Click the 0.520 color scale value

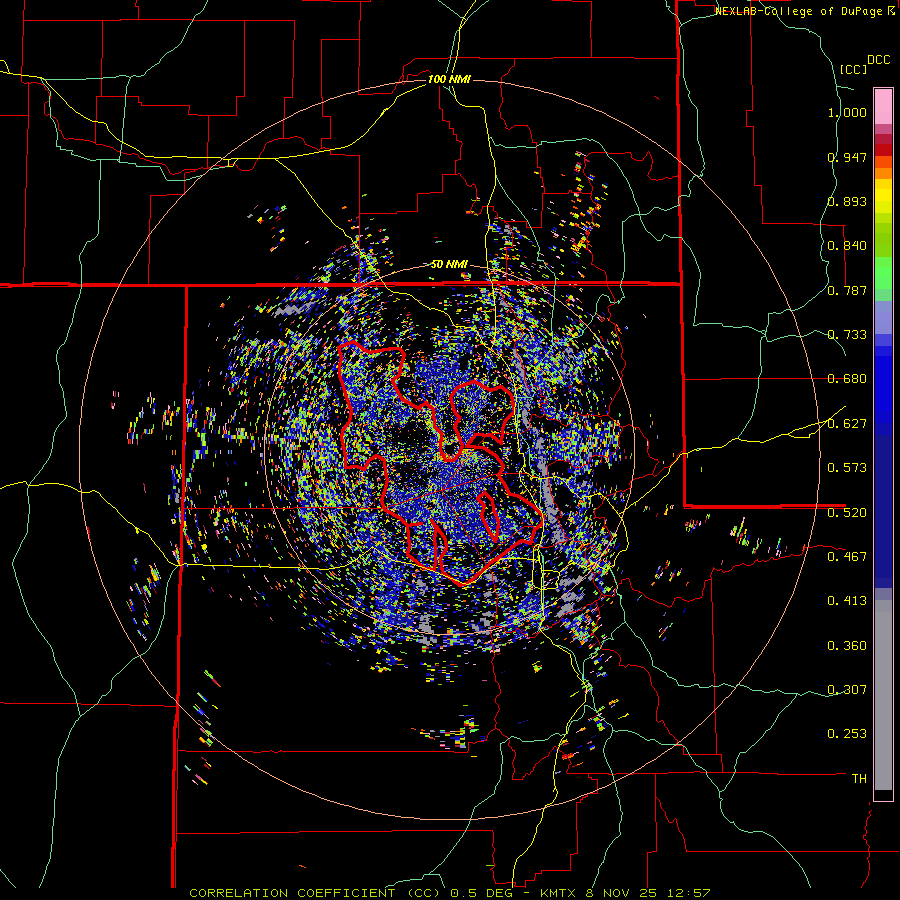[x=847, y=513]
